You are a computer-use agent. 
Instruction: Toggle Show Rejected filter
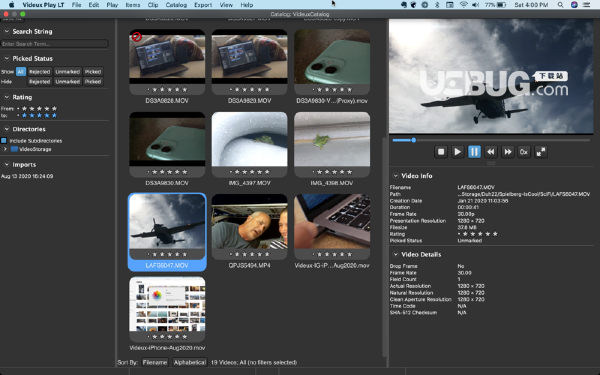click(39, 72)
